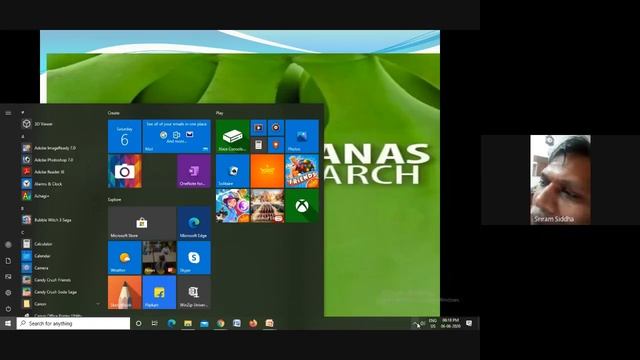Image resolution: width=640 pixels, height=360 pixels.
Task: Select the Create group heading
Action: [114, 113]
